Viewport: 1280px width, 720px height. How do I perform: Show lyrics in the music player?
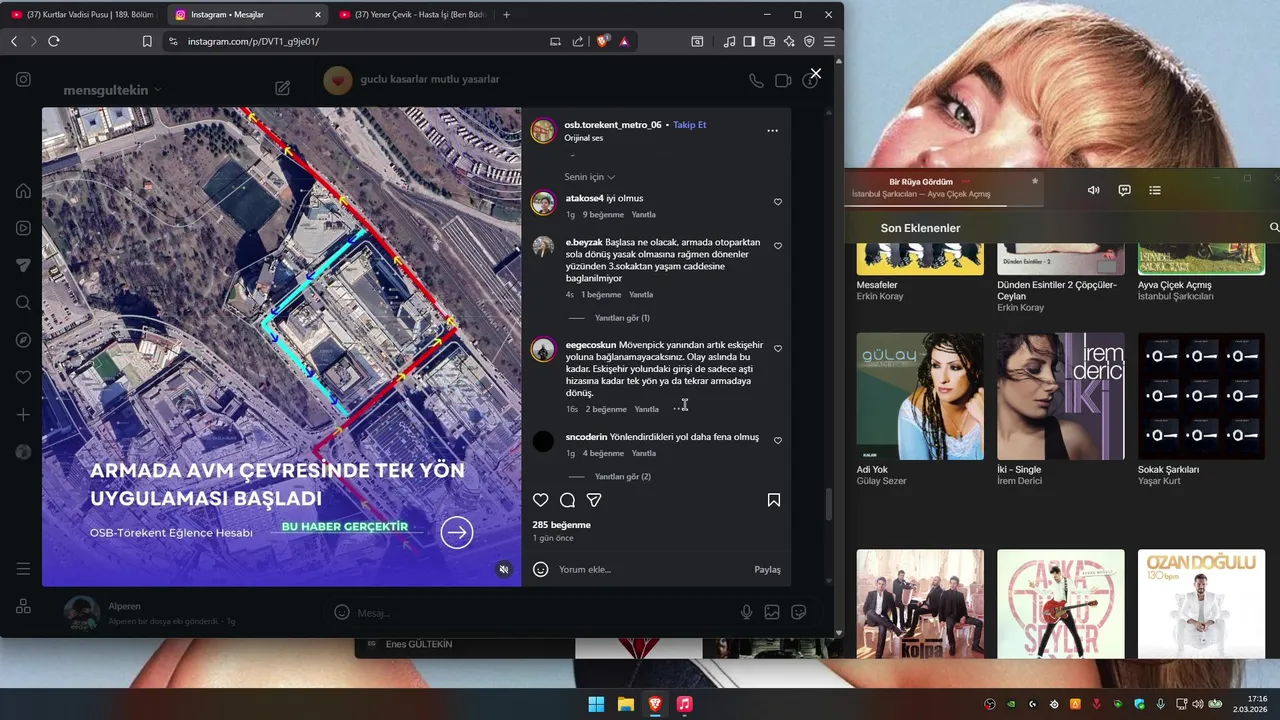click(1124, 190)
